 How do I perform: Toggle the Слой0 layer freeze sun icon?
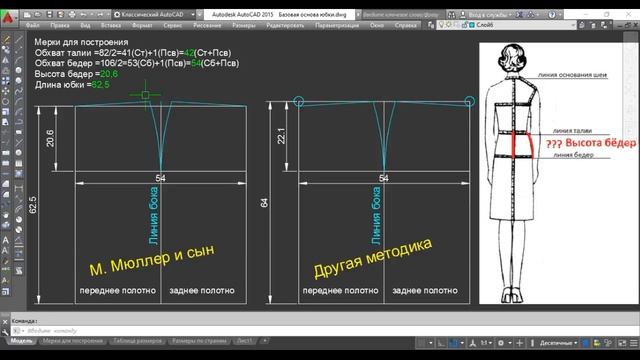(448, 25)
